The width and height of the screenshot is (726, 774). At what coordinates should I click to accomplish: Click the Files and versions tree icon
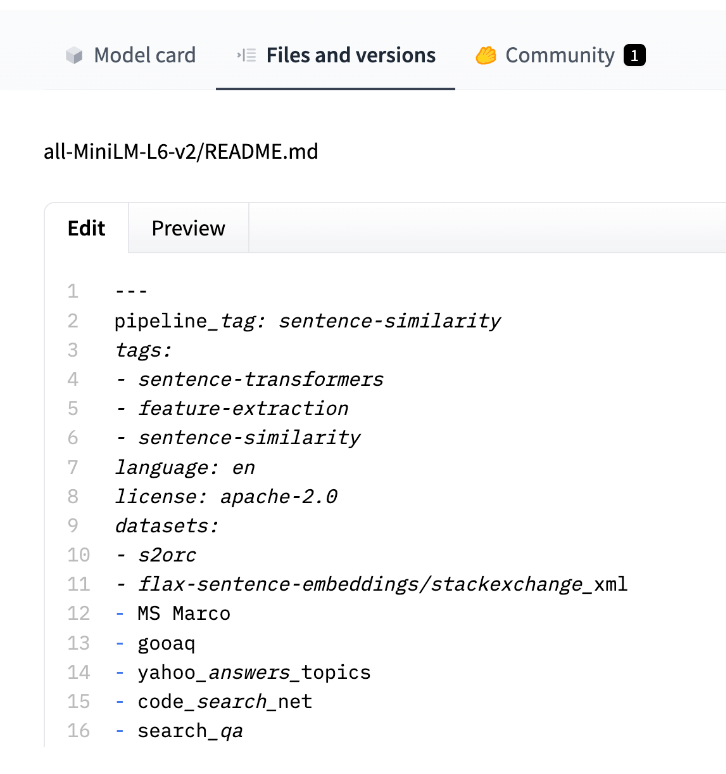pos(246,56)
